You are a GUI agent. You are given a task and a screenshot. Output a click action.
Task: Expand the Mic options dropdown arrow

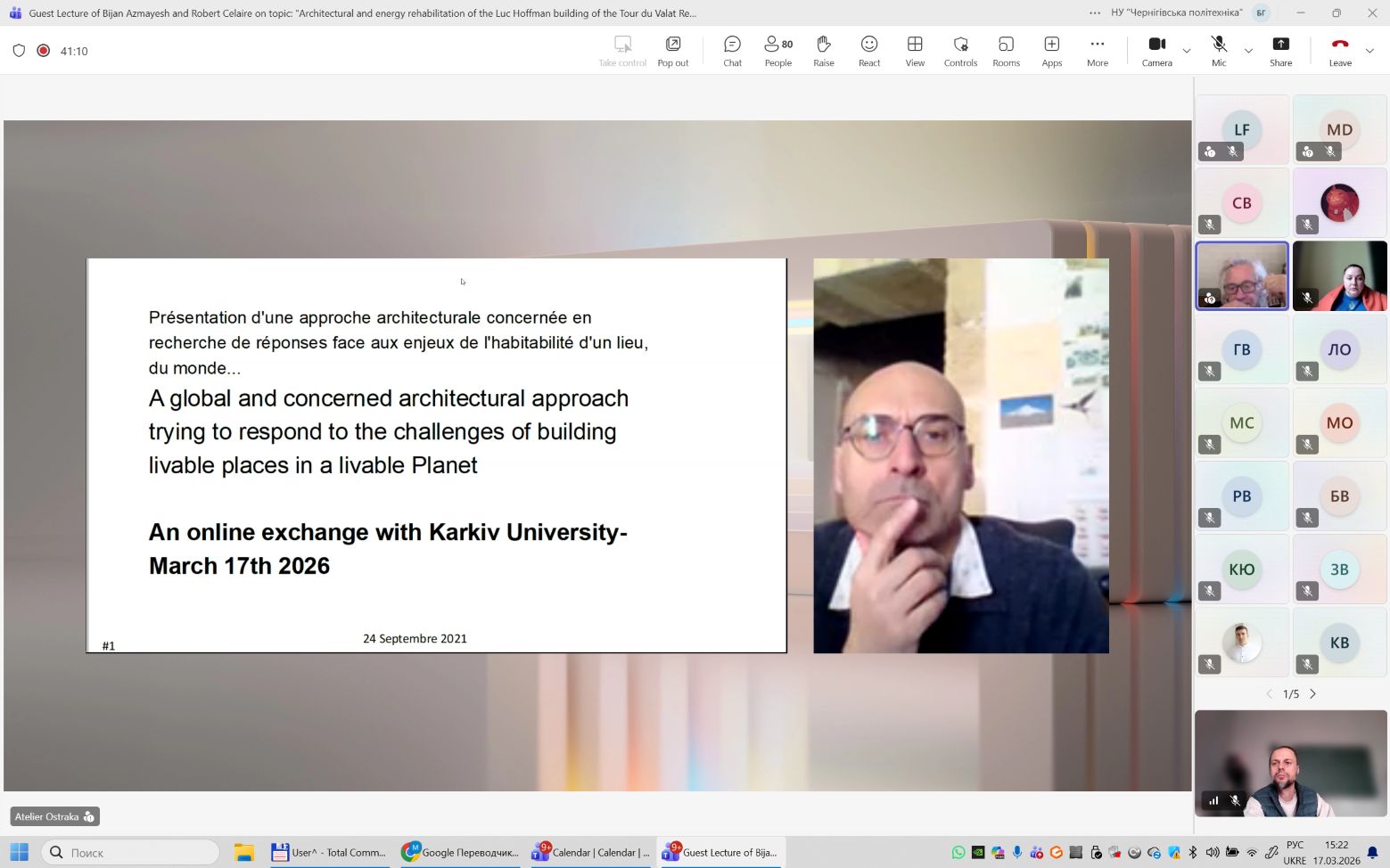(x=1248, y=51)
